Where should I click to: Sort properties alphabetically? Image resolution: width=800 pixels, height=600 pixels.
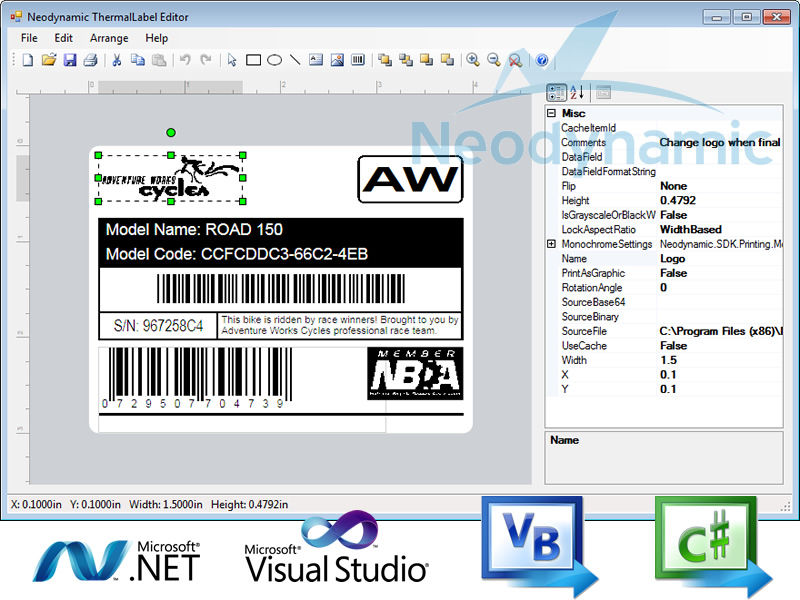(577, 92)
